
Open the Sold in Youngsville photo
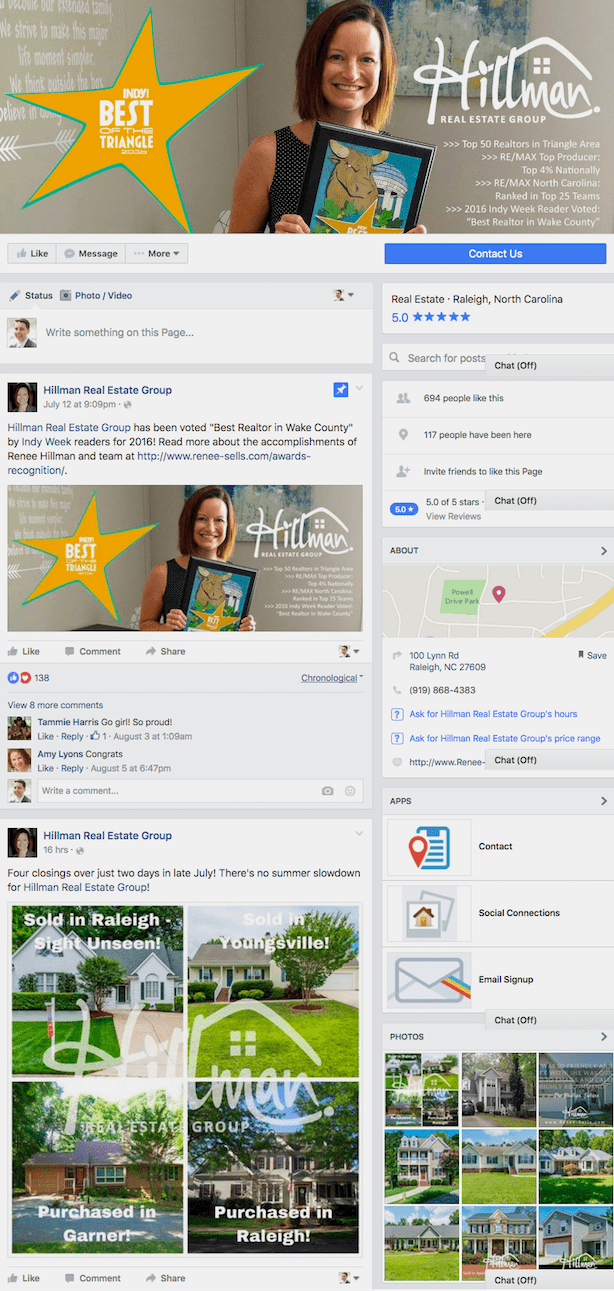coord(273,992)
